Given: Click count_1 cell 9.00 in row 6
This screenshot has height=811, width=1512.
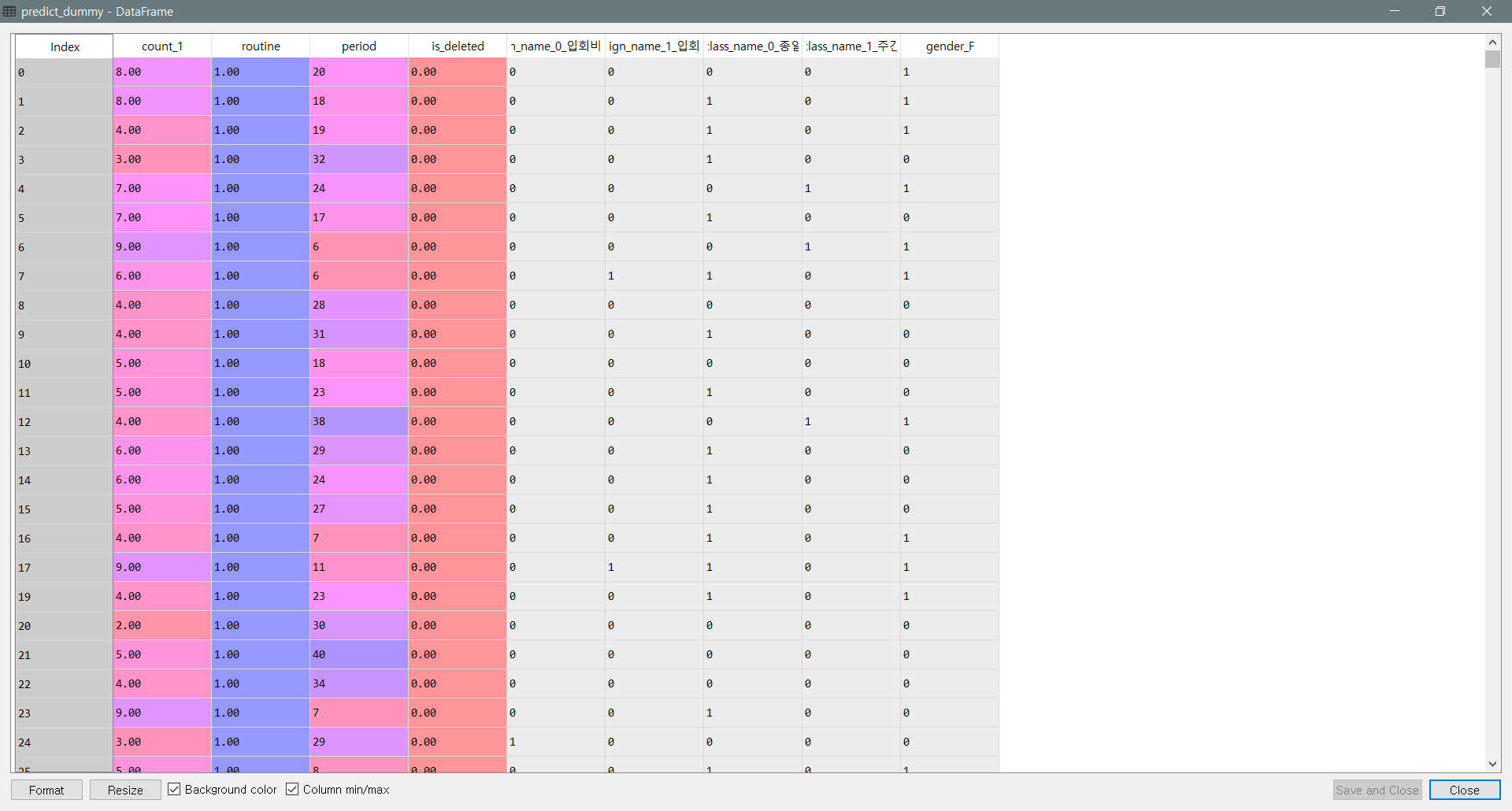Looking at the screenshot, I should (x=162, y=246).
